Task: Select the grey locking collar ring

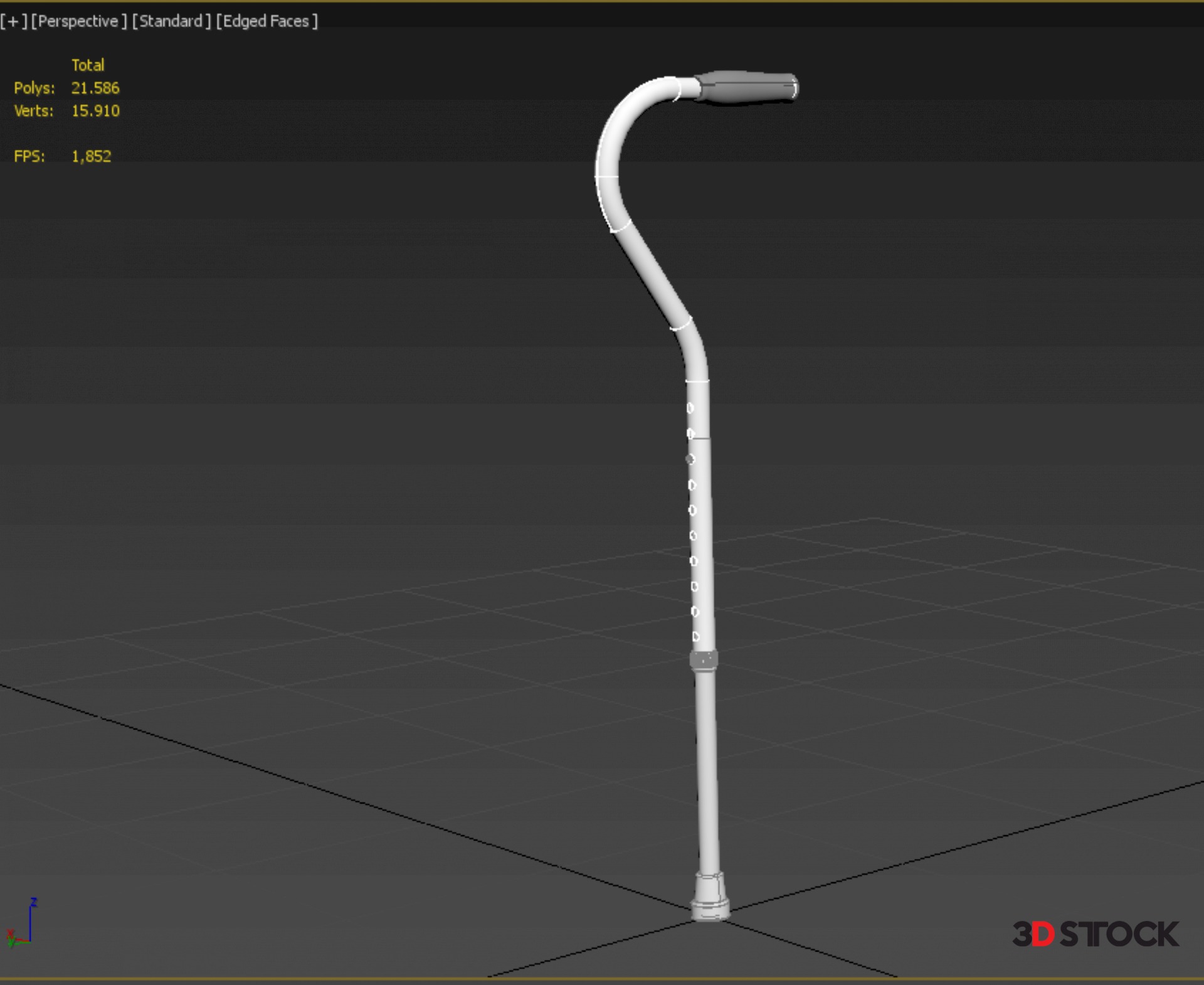Action: (704, 659)
